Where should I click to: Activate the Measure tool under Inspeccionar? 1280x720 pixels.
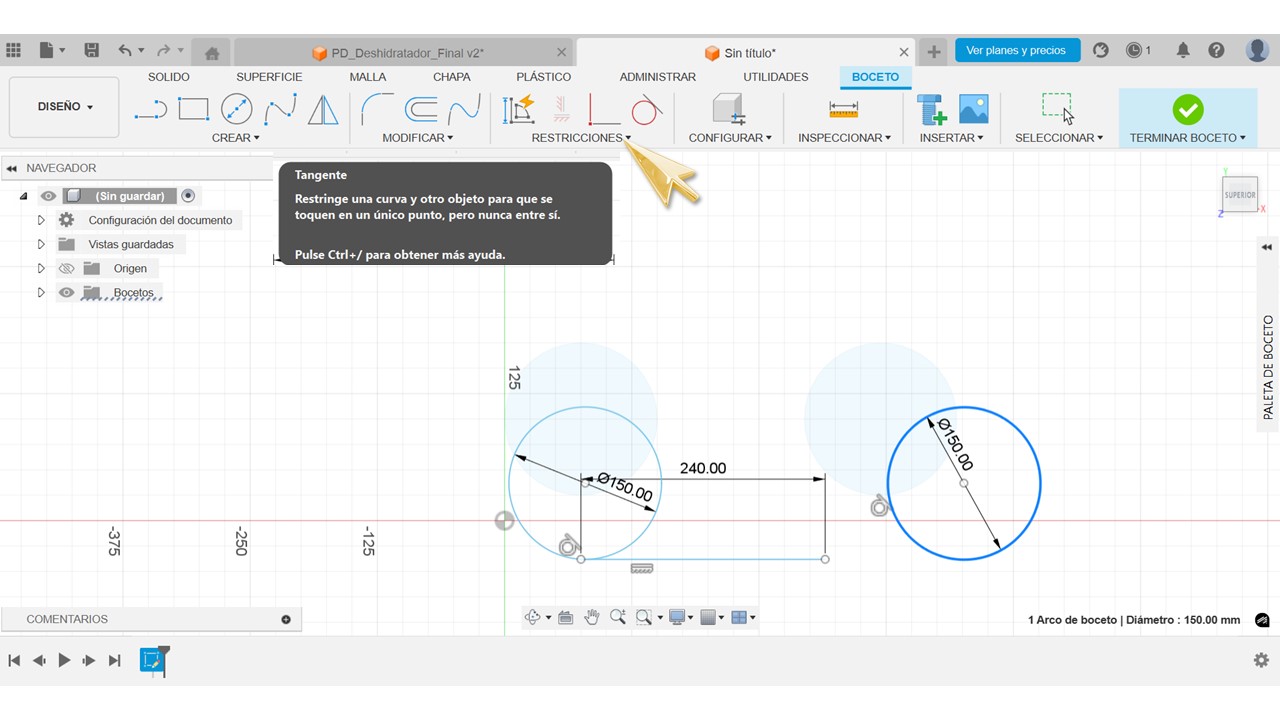pos(843,109)
